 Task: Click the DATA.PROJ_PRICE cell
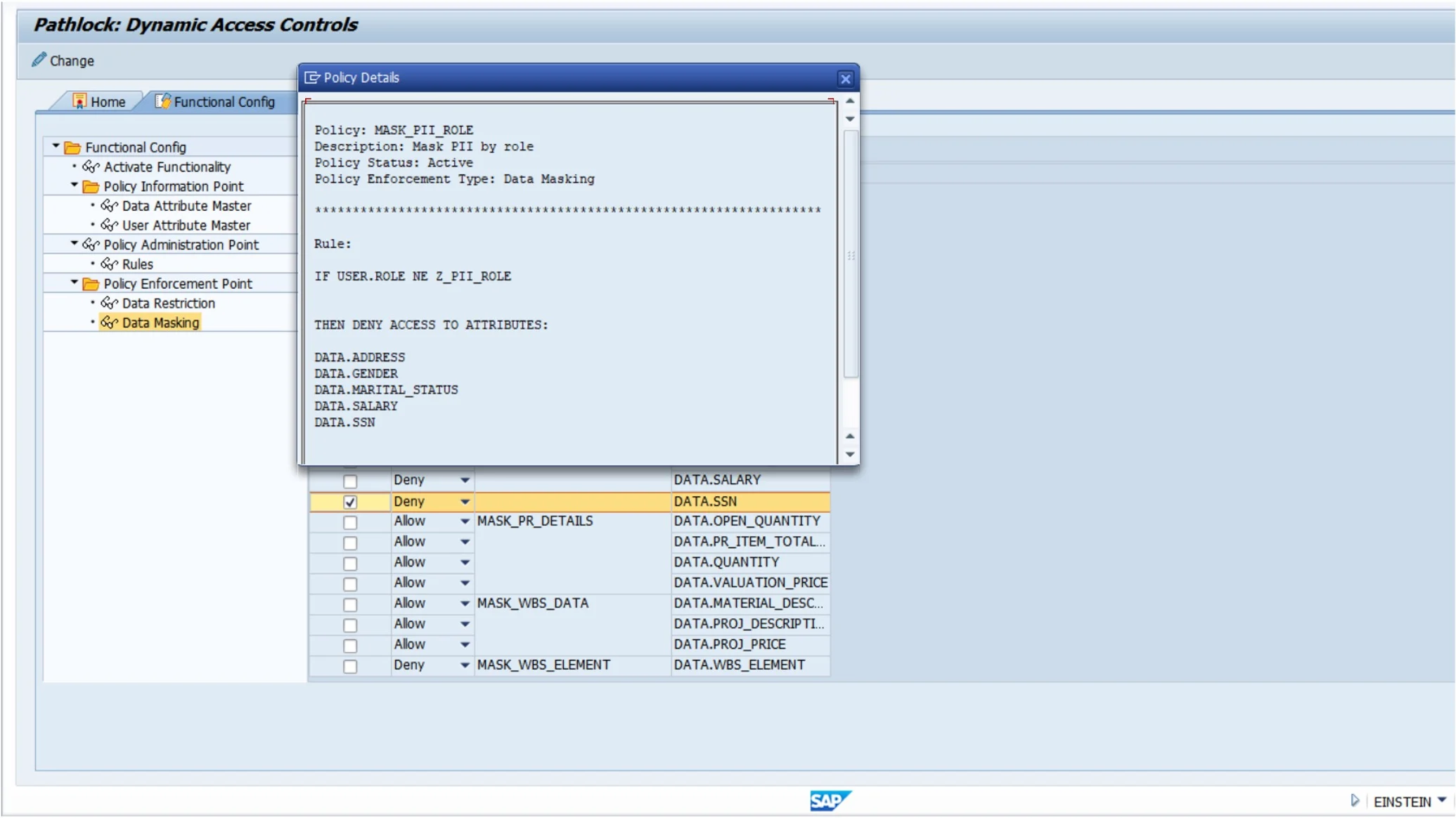750,644
